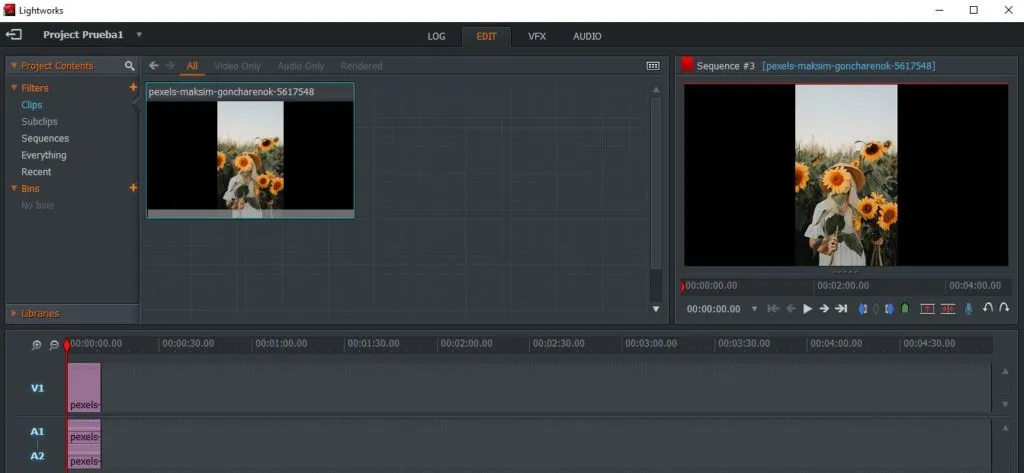Clear the marks with the middle diamond icon

[x=876, y=309]
